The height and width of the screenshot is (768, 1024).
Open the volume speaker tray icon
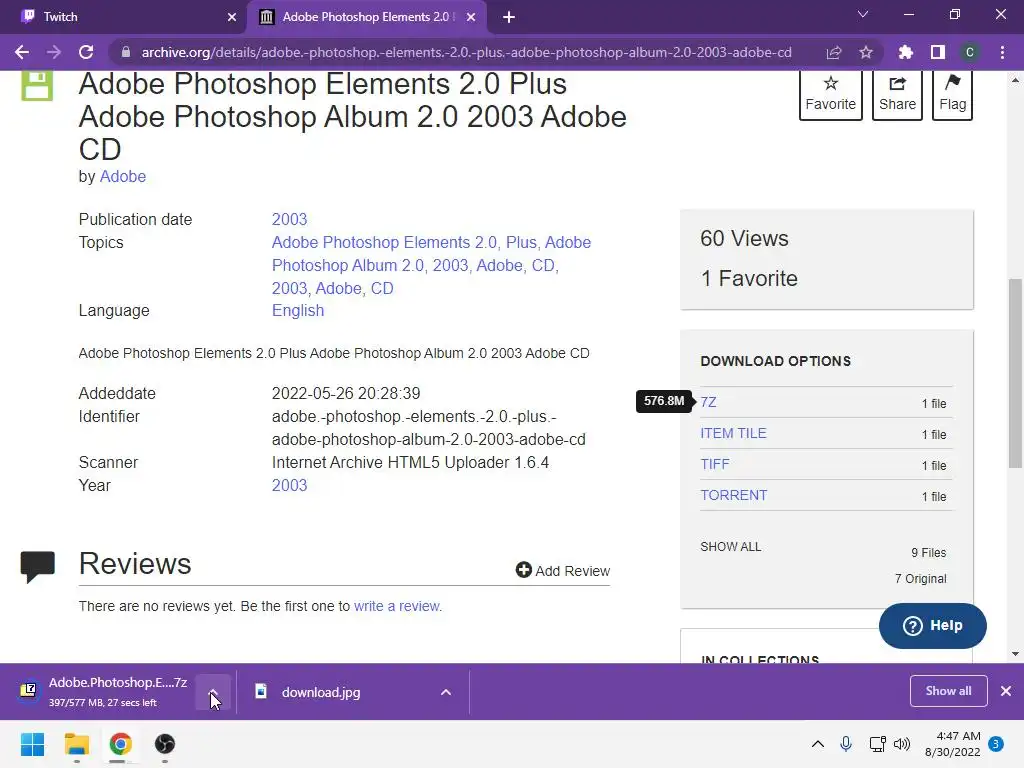902,744
